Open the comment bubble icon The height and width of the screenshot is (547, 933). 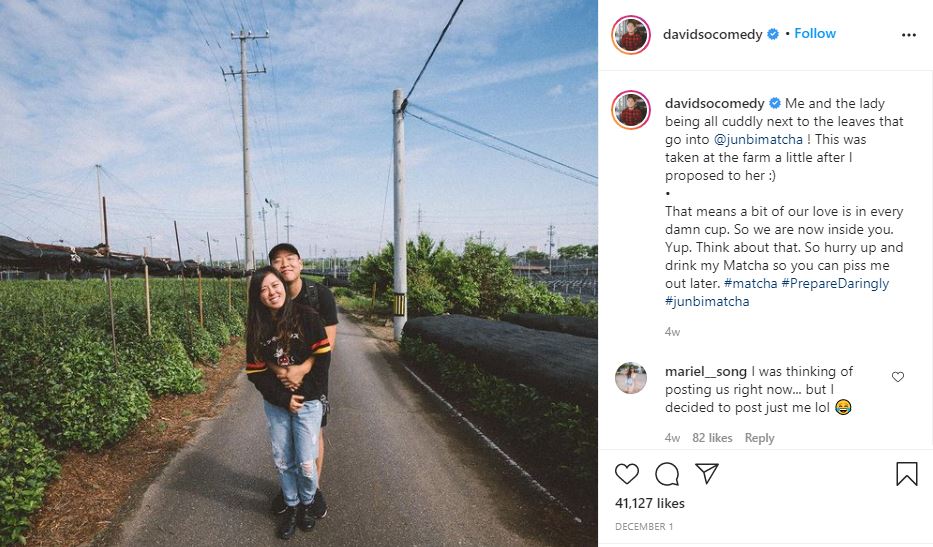point(667,473)
